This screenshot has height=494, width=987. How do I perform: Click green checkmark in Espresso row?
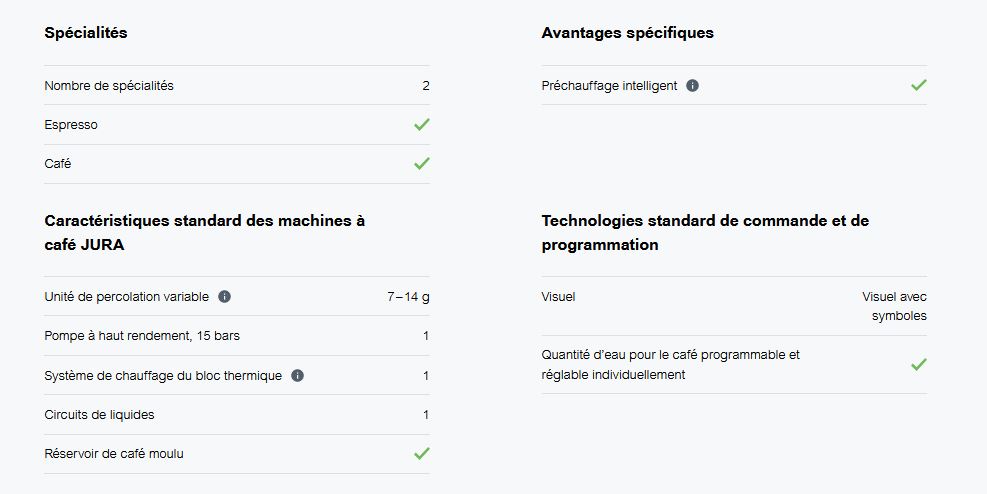pyautogui.click(x=422, y=125)
